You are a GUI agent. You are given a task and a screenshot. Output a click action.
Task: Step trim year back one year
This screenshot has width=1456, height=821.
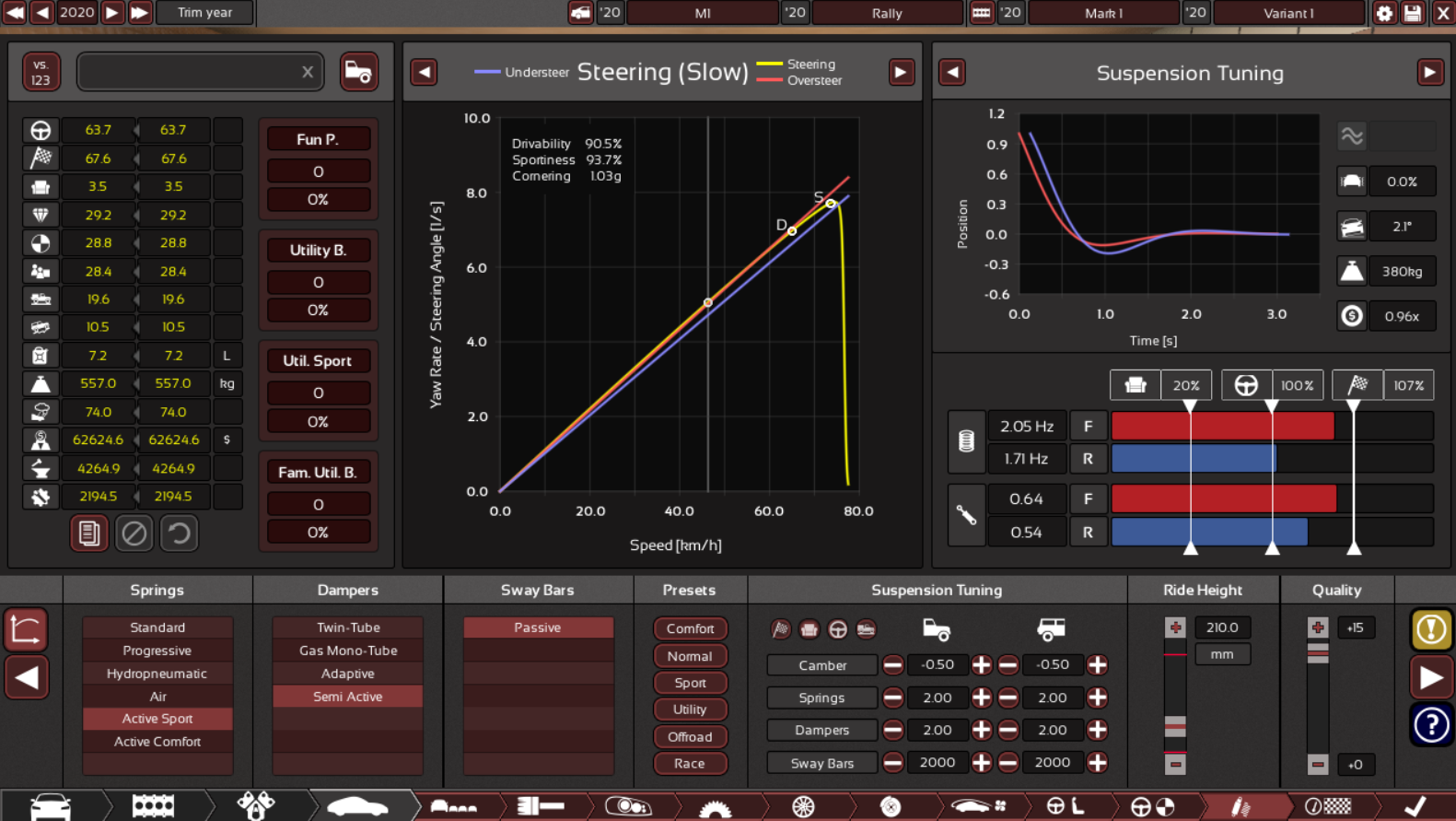[42, 13]
